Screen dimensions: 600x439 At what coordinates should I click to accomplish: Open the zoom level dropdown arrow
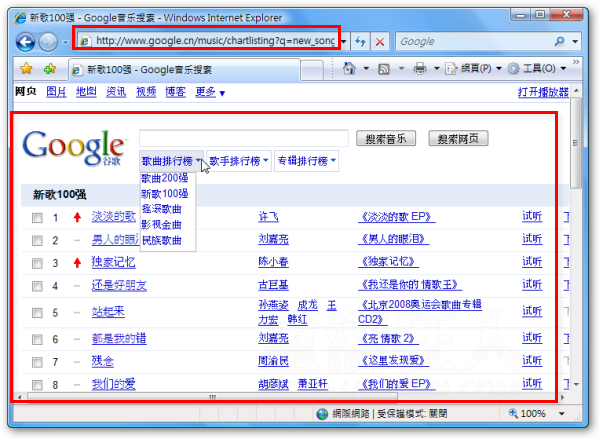[562, 414]
